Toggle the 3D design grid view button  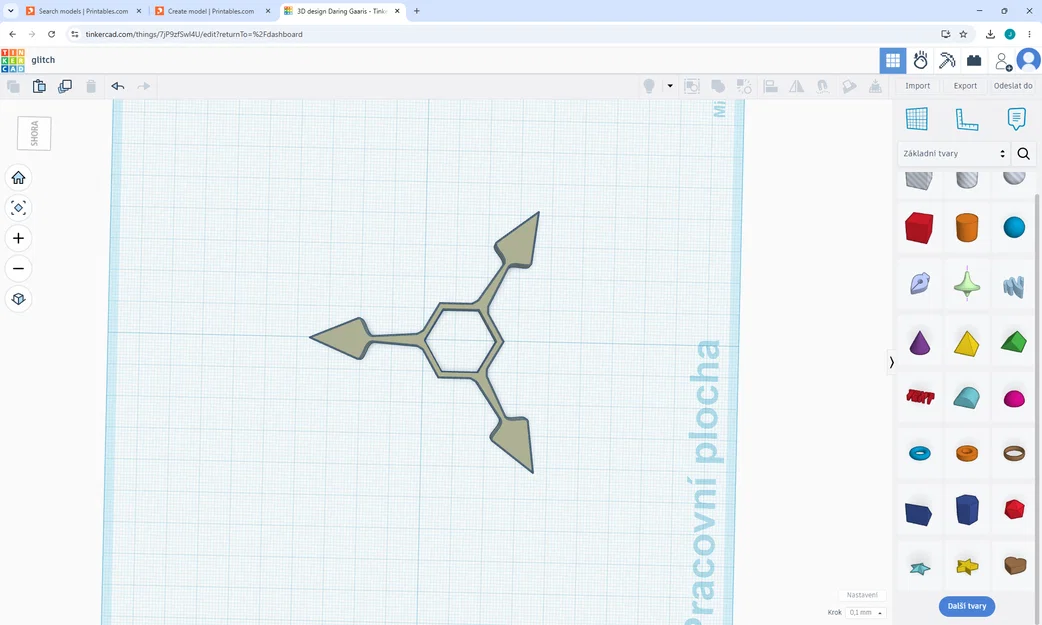892,61
